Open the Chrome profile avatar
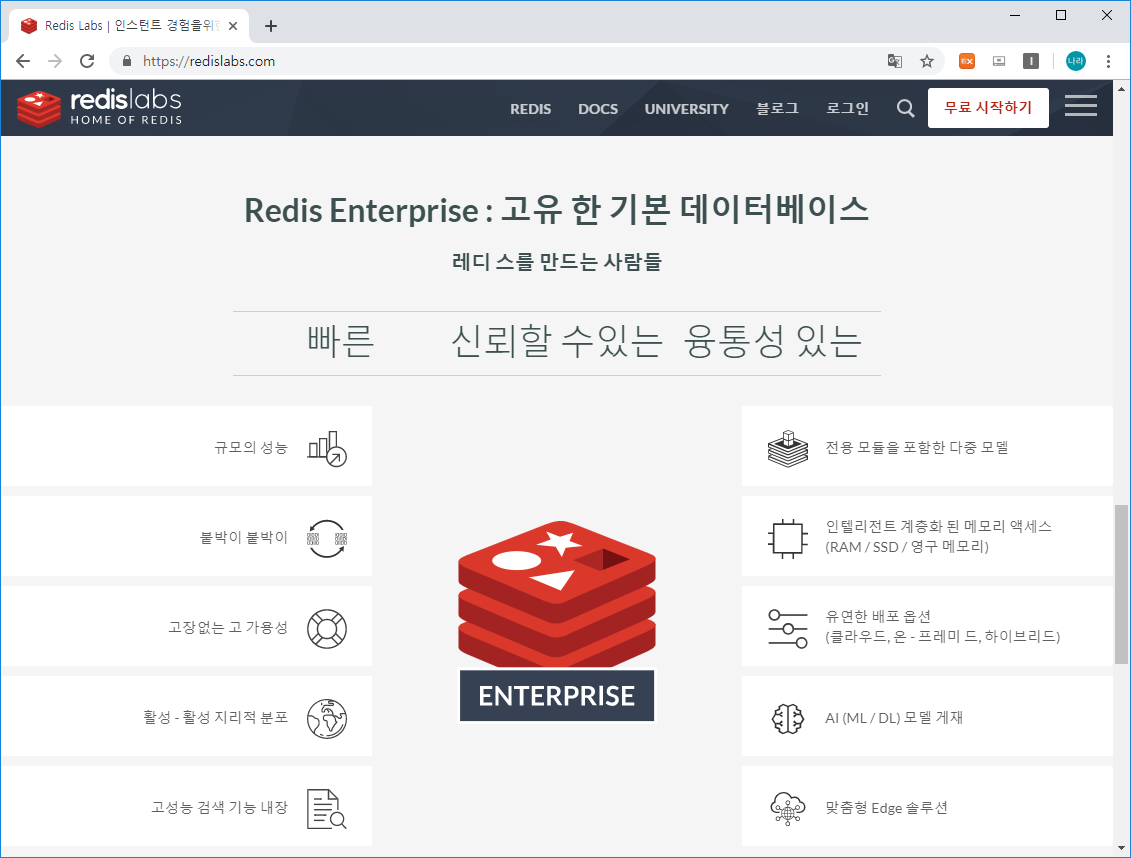Screen dimensions: 1131x858 click(1075, 61)
